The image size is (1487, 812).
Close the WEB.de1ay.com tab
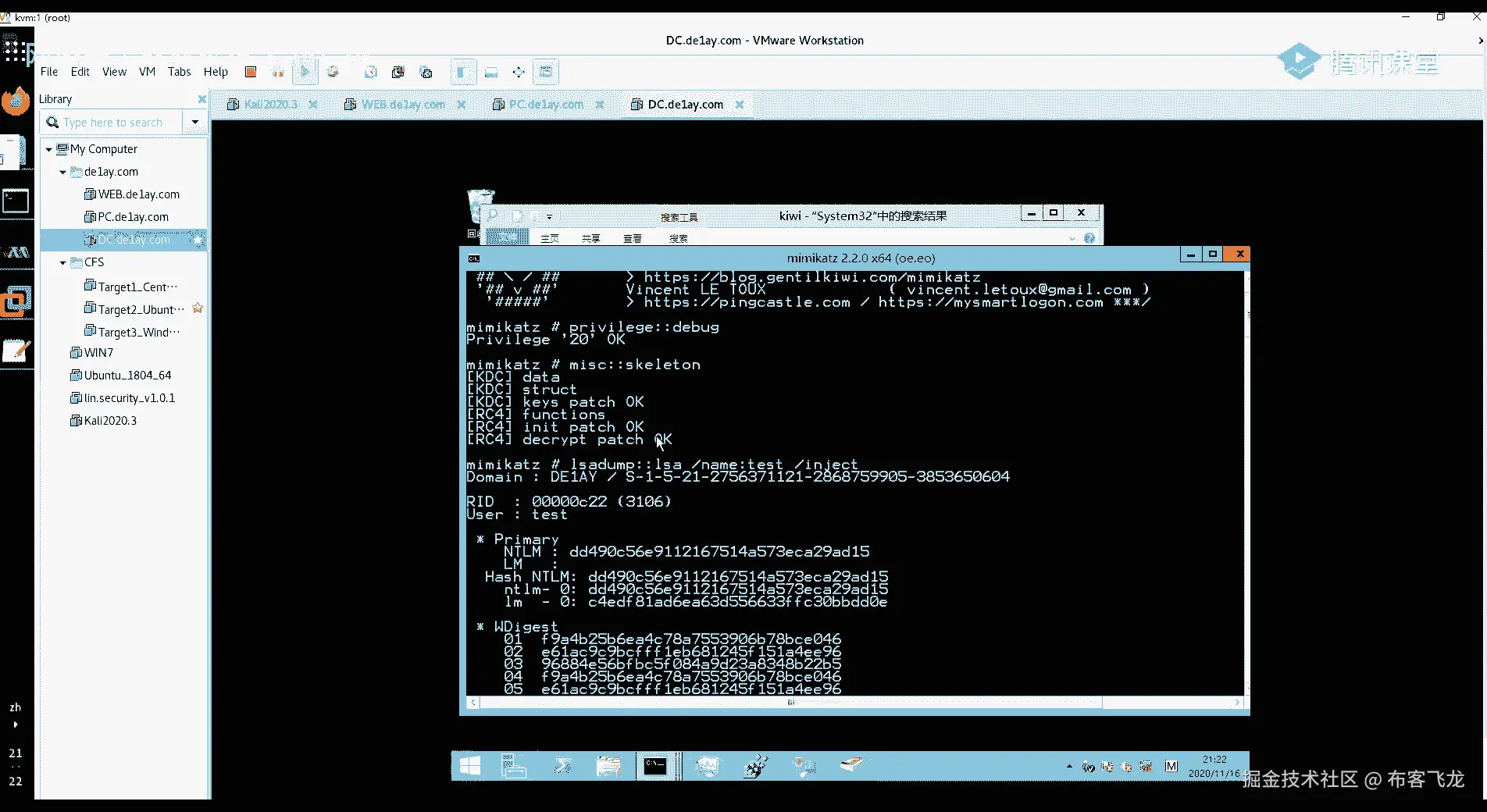point(462,105)
